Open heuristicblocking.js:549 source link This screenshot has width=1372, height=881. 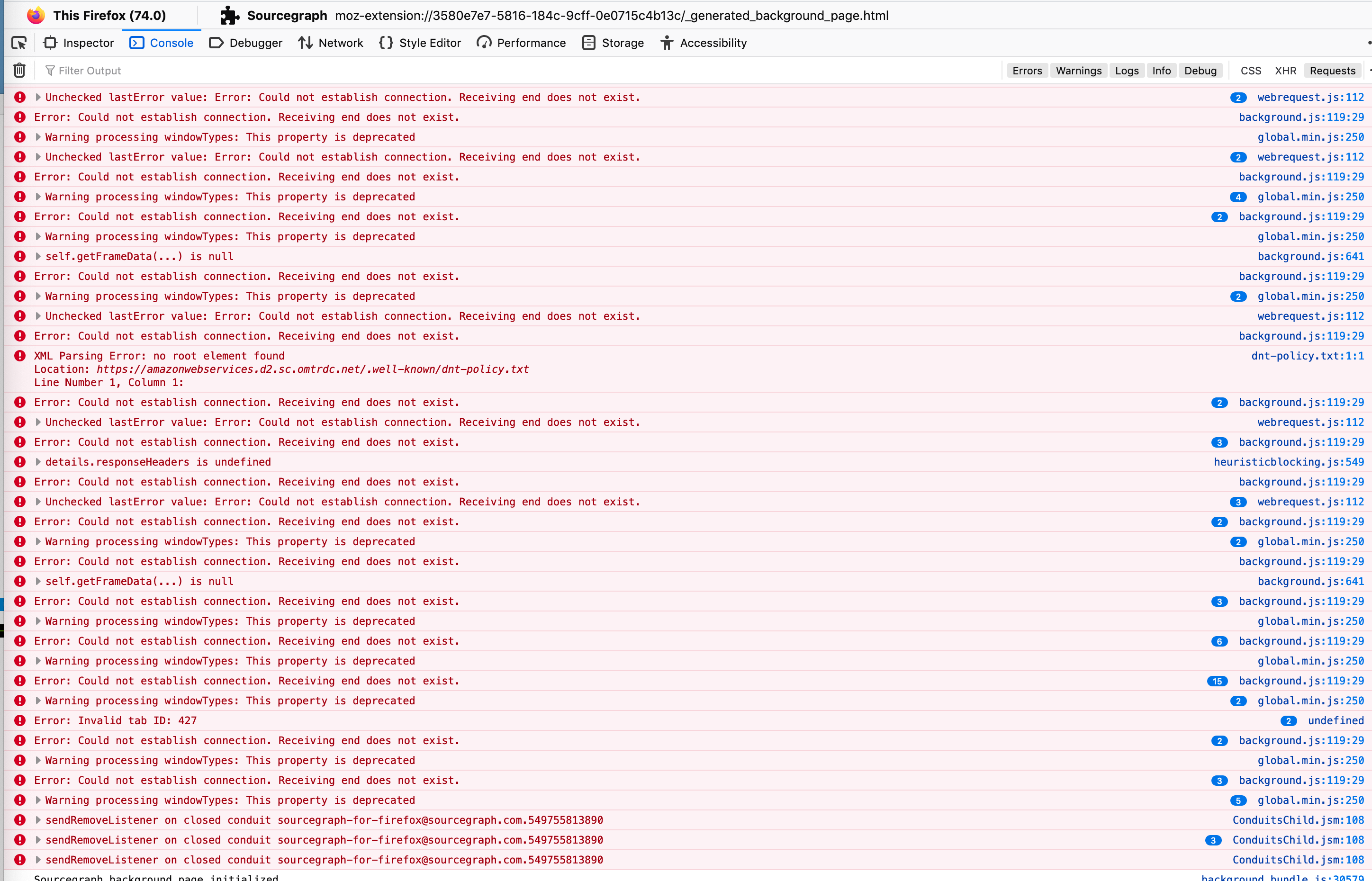[x=1289, y=462]
